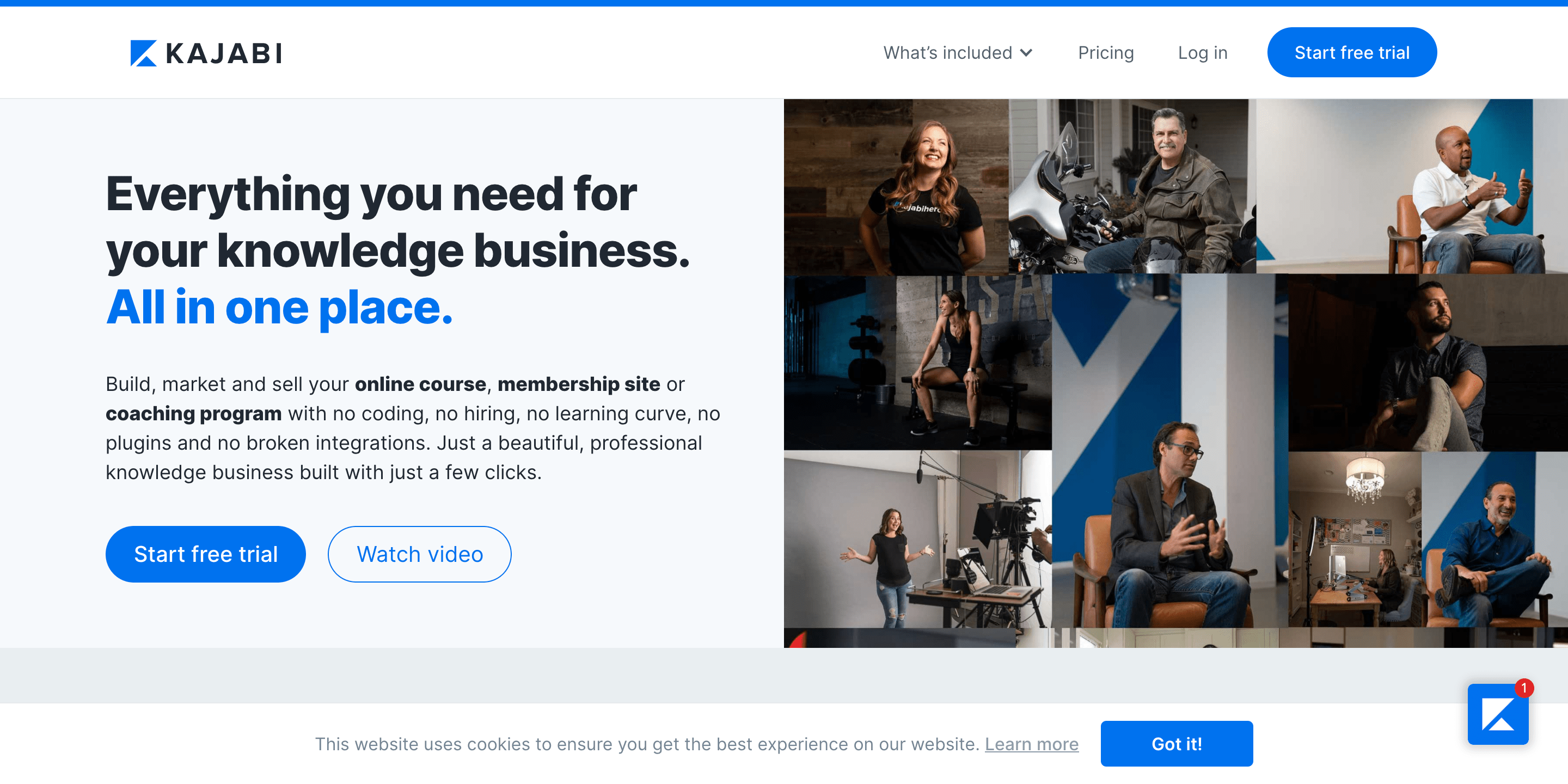This screenshot has width=1568, height=784.
Task: Select photo of woman in video studio
Action: [x=917, y=540]
